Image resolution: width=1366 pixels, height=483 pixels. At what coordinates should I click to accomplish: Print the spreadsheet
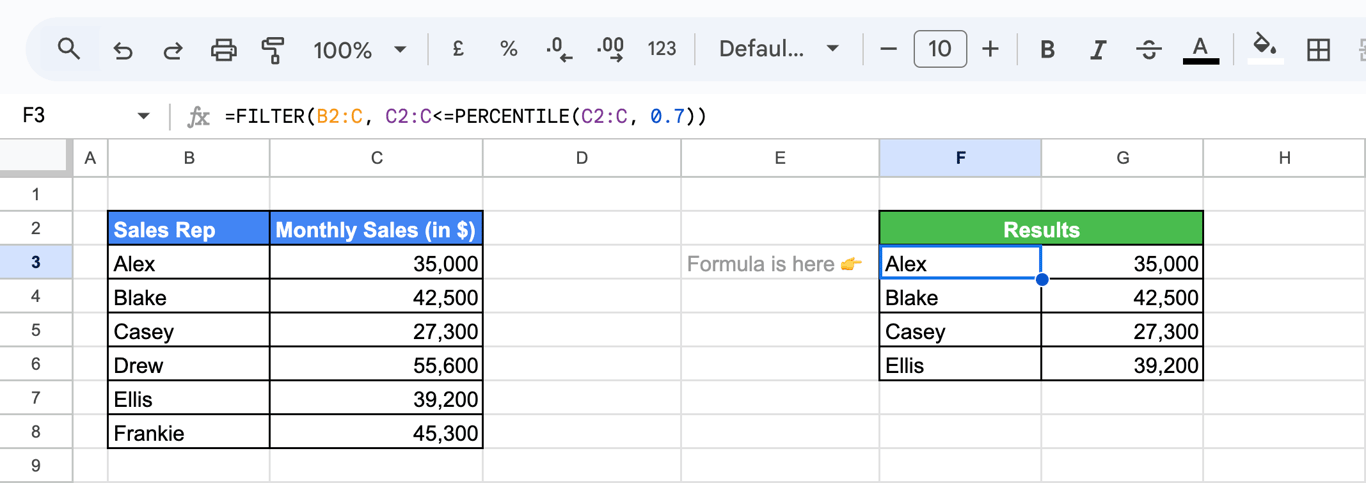click(x=223, y=50)
